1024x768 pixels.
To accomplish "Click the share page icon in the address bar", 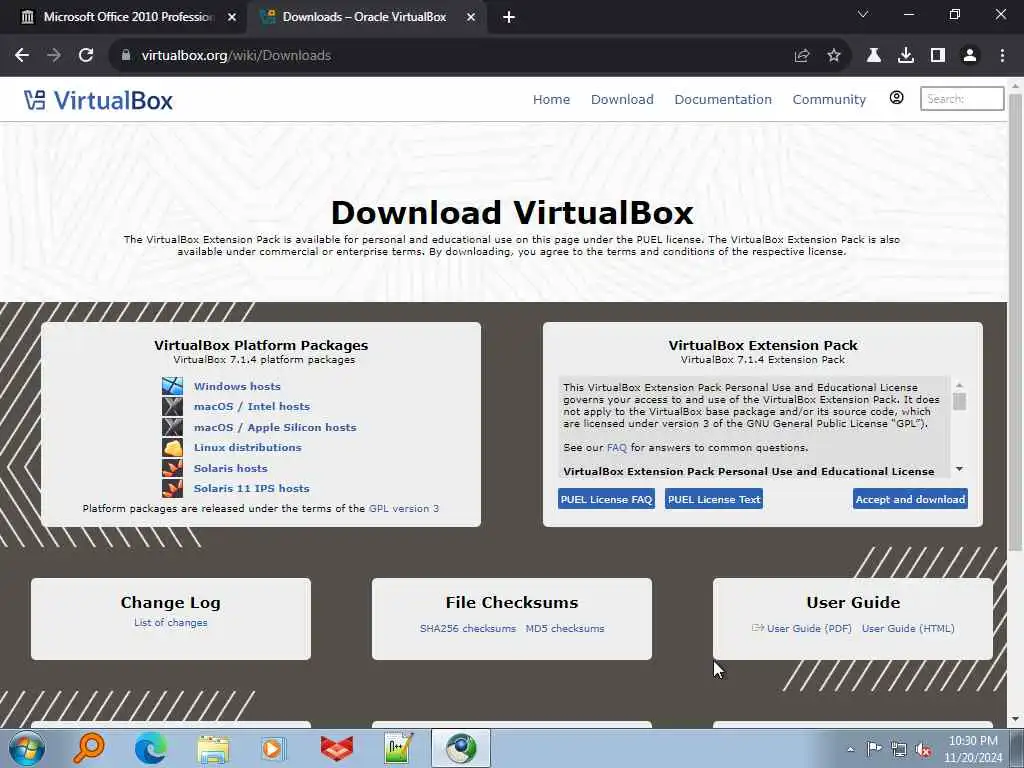I will coord(802,56).
